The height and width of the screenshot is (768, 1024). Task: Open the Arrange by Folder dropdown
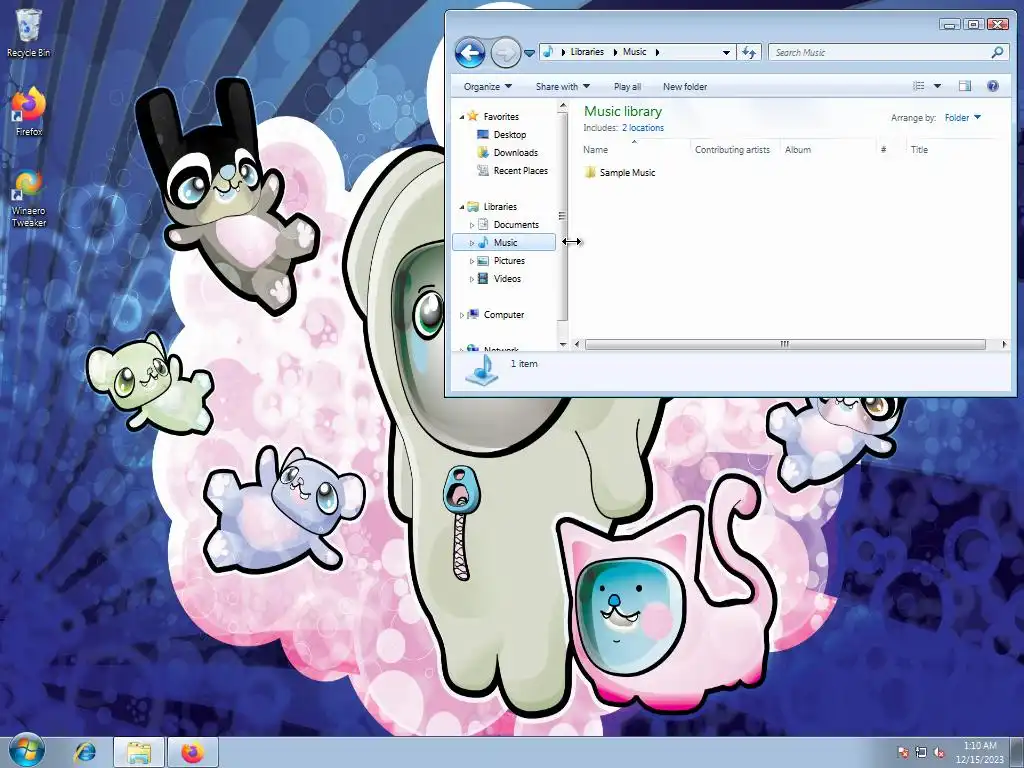click(x=962, y=118)
